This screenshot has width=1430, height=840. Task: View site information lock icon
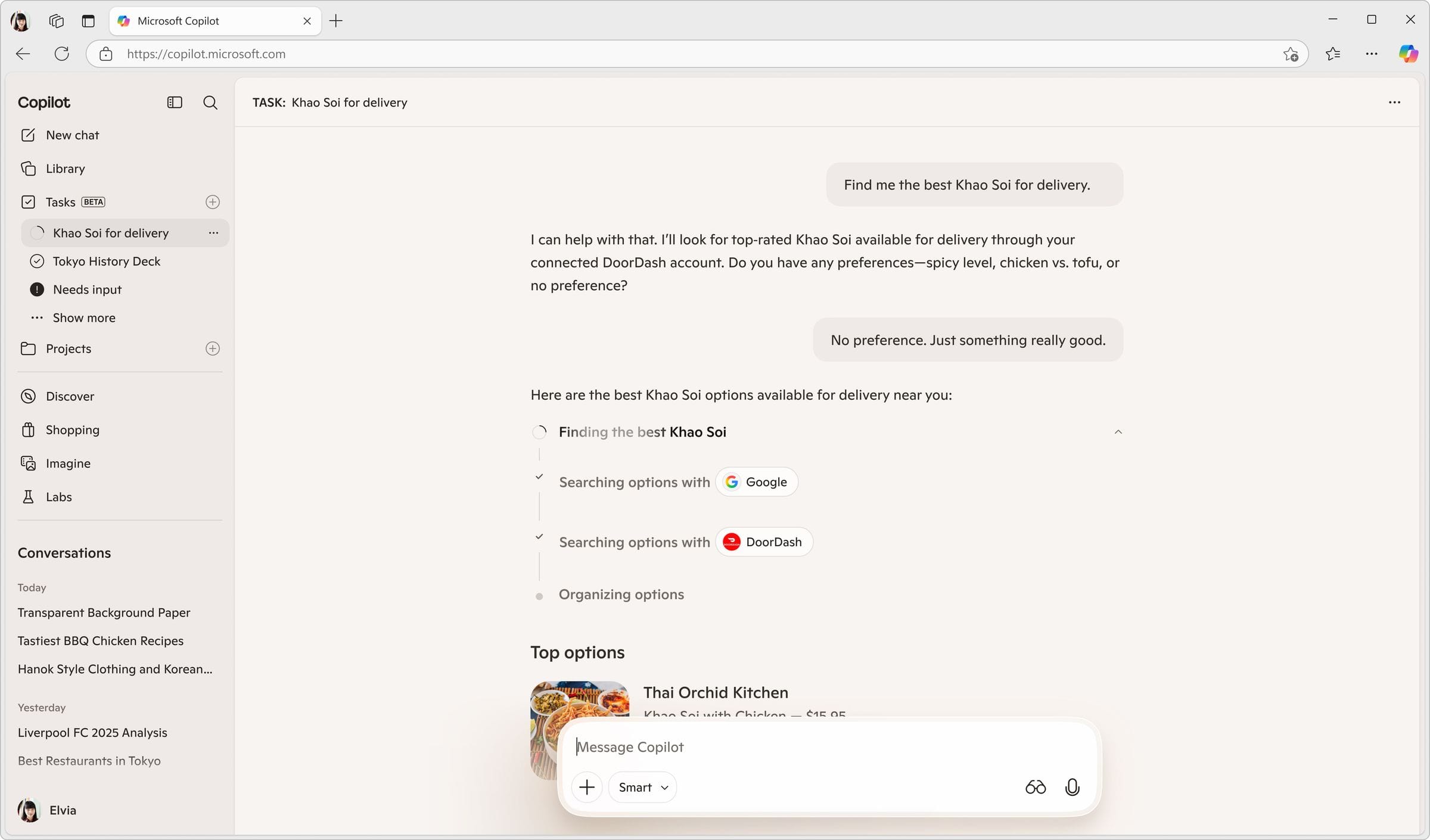(106, 54)
